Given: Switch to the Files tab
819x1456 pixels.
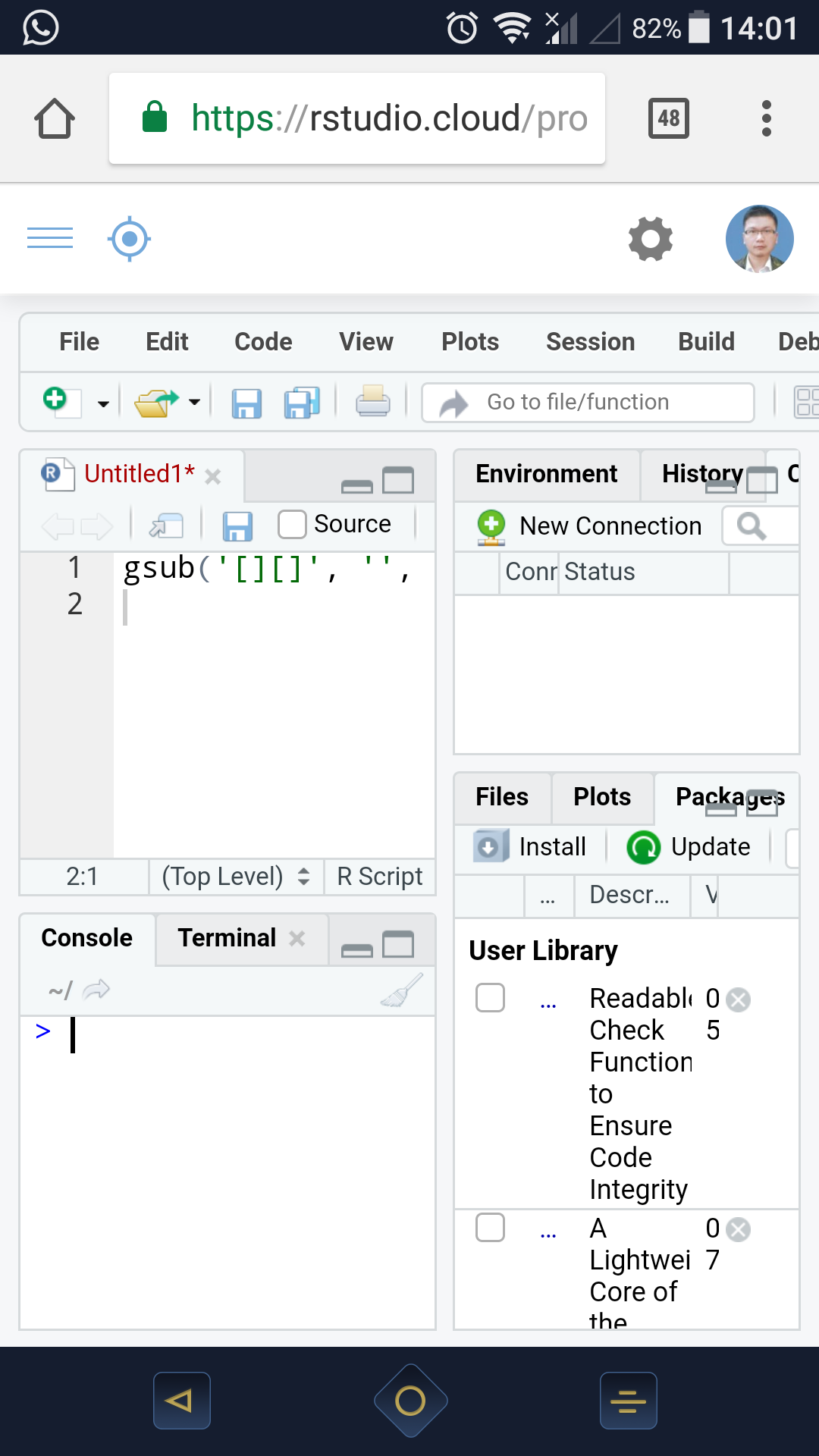Looking at the screenshot, I should [502, 797].
